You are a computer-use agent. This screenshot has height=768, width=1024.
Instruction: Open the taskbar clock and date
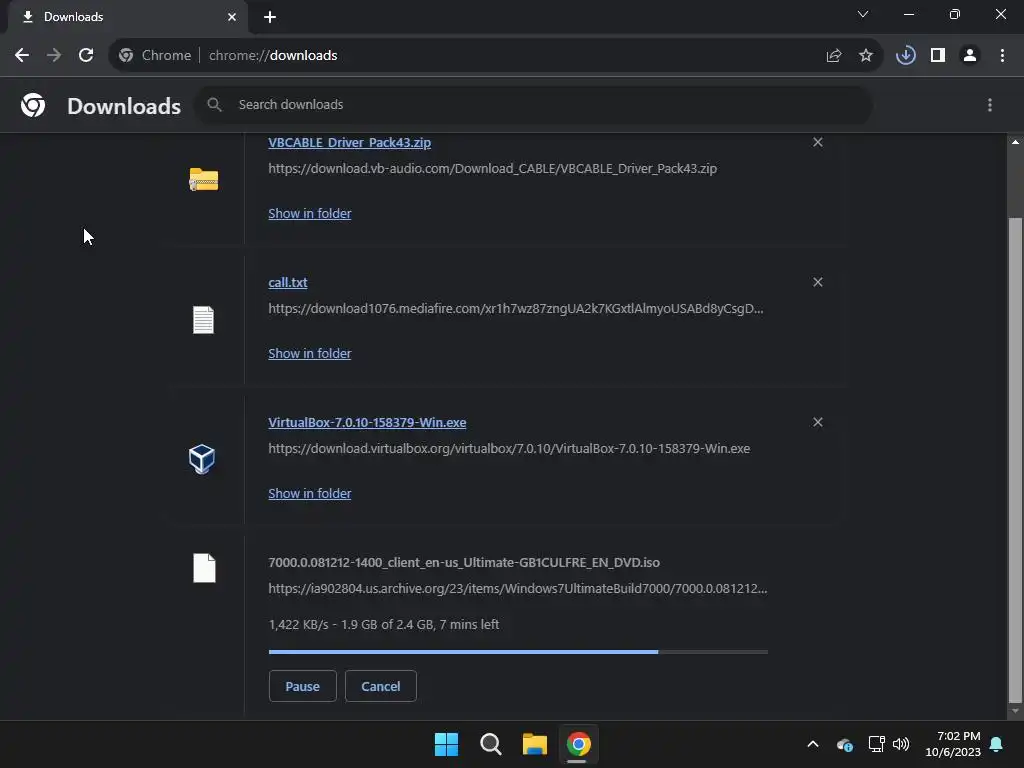point(953,744)
